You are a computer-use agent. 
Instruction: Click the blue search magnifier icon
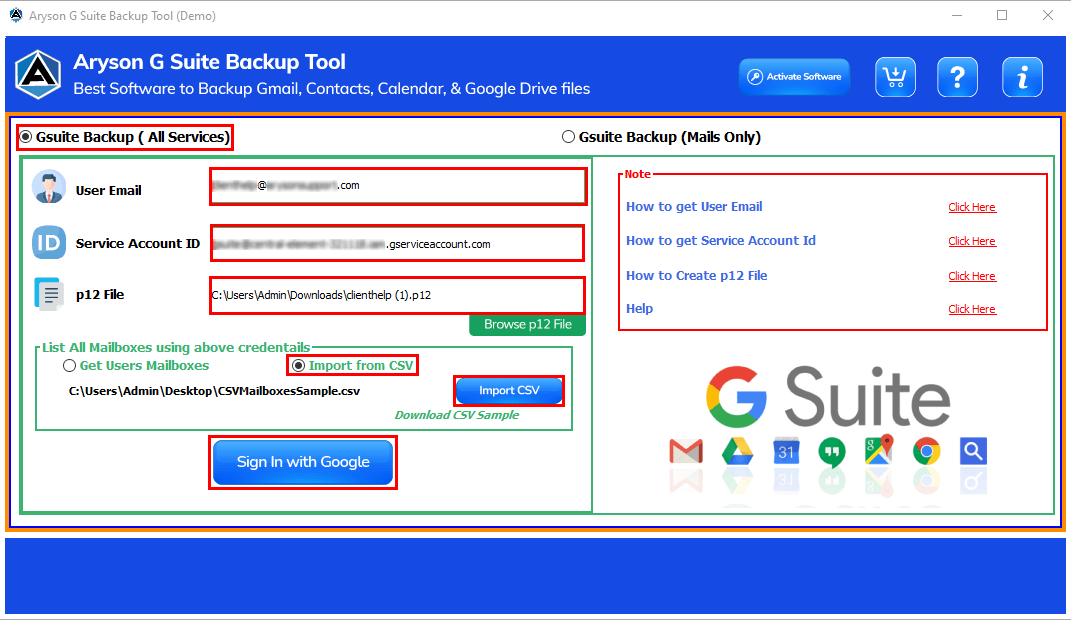click(x=973, y=451)
